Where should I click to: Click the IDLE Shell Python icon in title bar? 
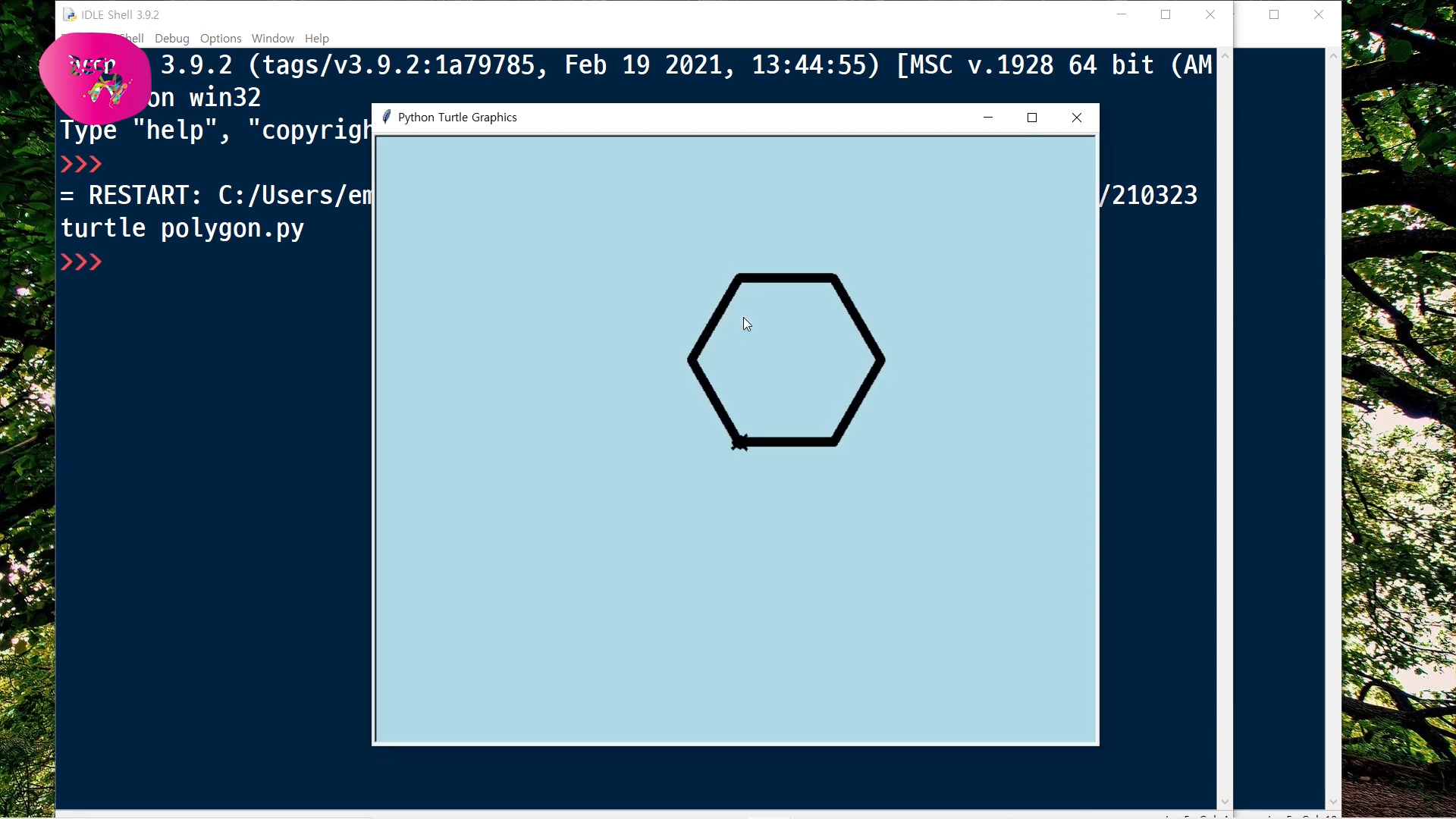pyautogui.click(x=69, y=14)
